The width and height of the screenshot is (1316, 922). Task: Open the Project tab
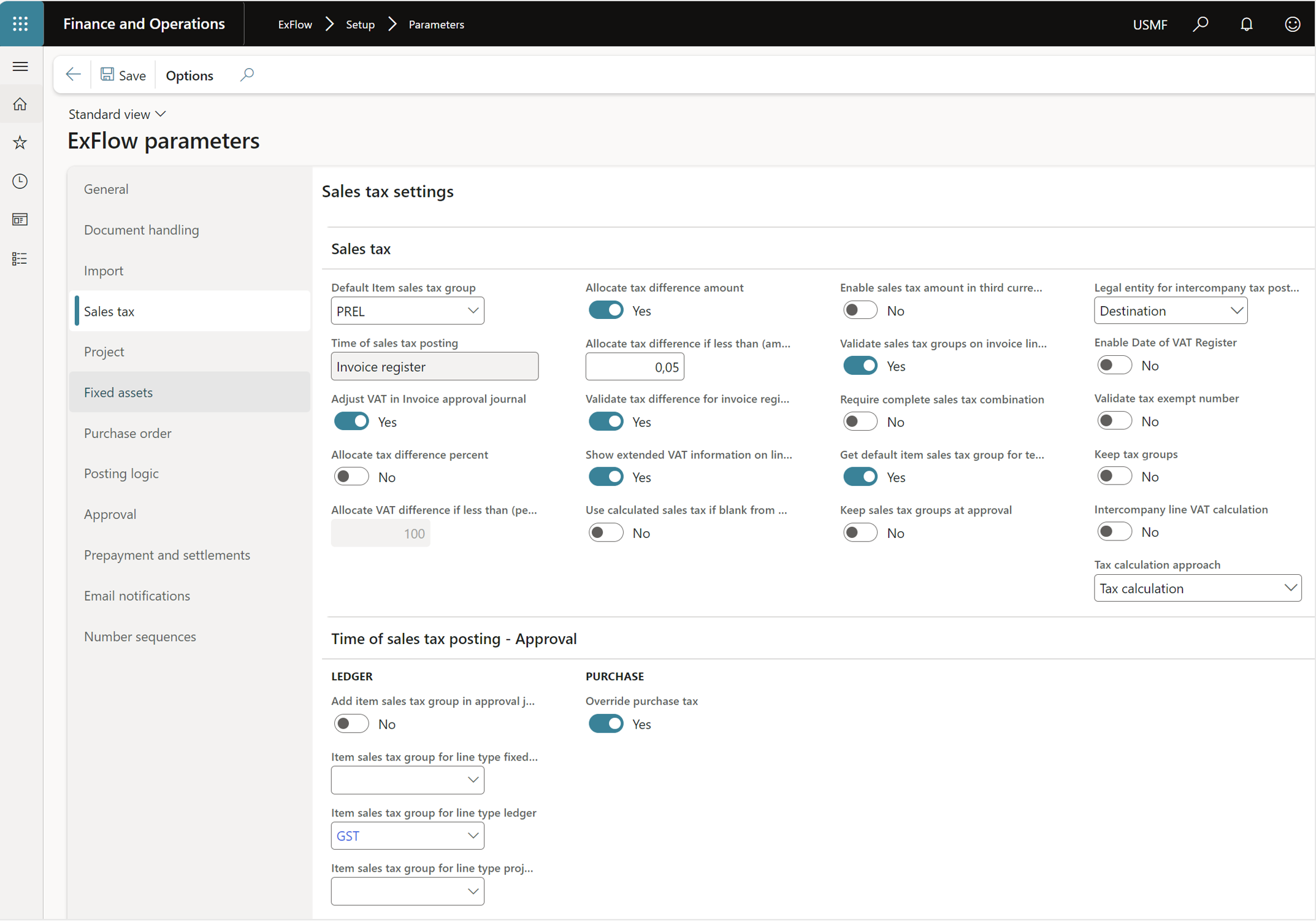click(x=189, y=352)
